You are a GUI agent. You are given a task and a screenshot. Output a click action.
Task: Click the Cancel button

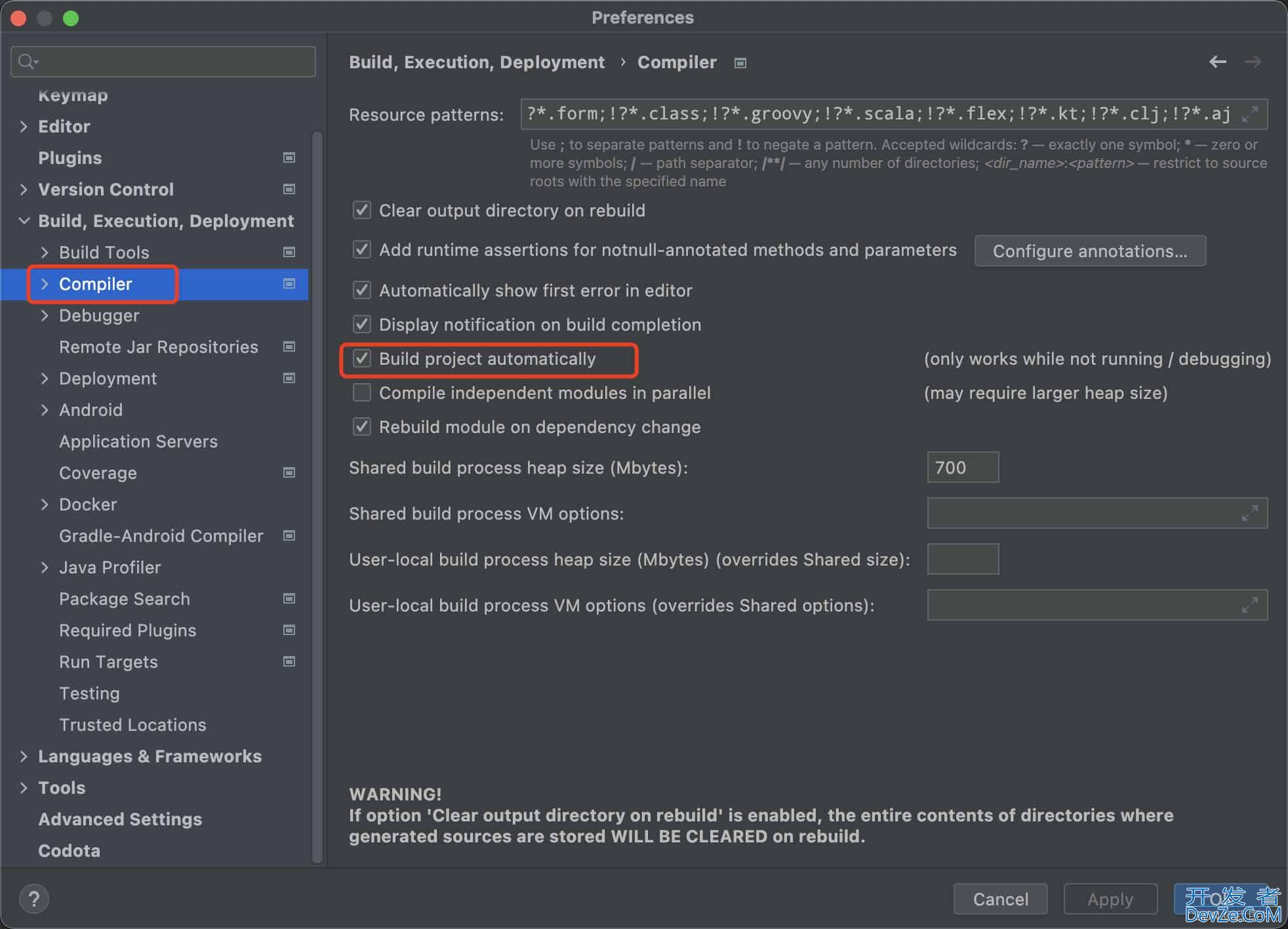tap(1000, 899)
